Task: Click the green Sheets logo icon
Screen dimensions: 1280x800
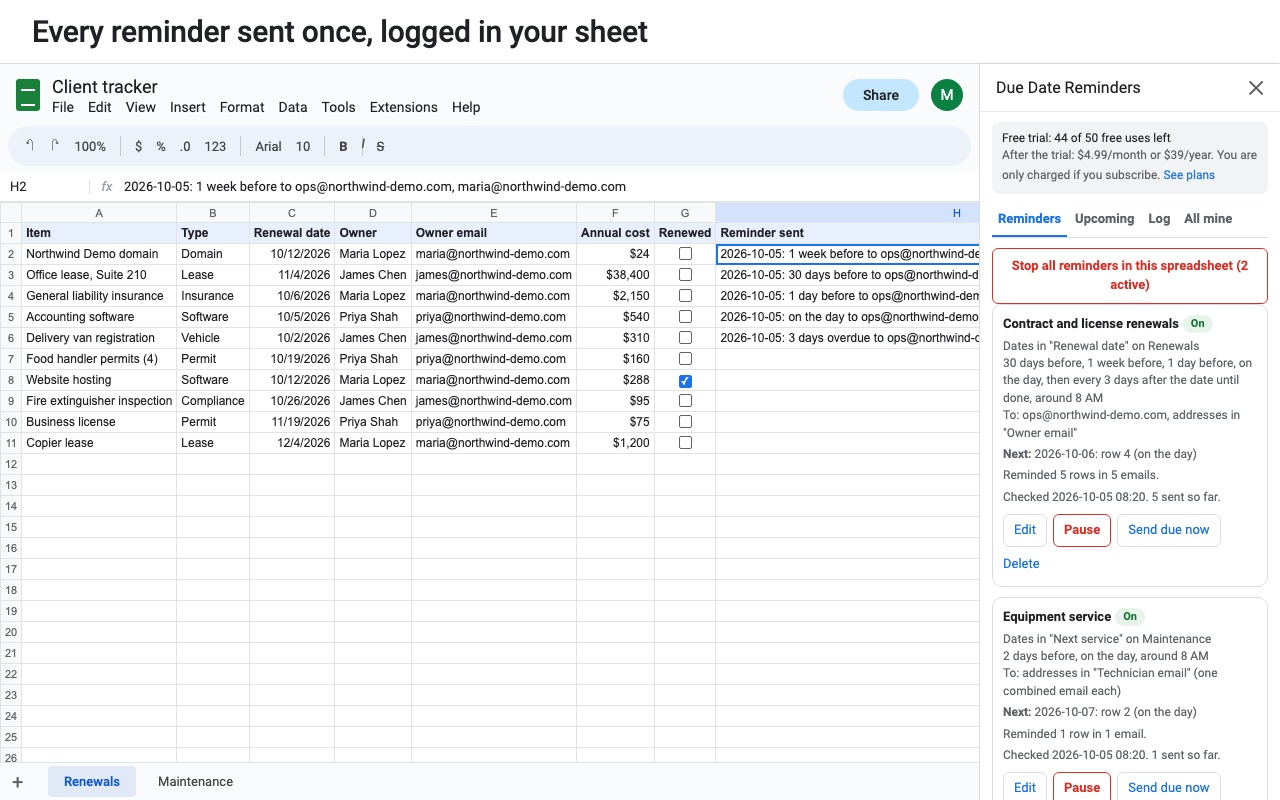Action: [x=28, y=95]
